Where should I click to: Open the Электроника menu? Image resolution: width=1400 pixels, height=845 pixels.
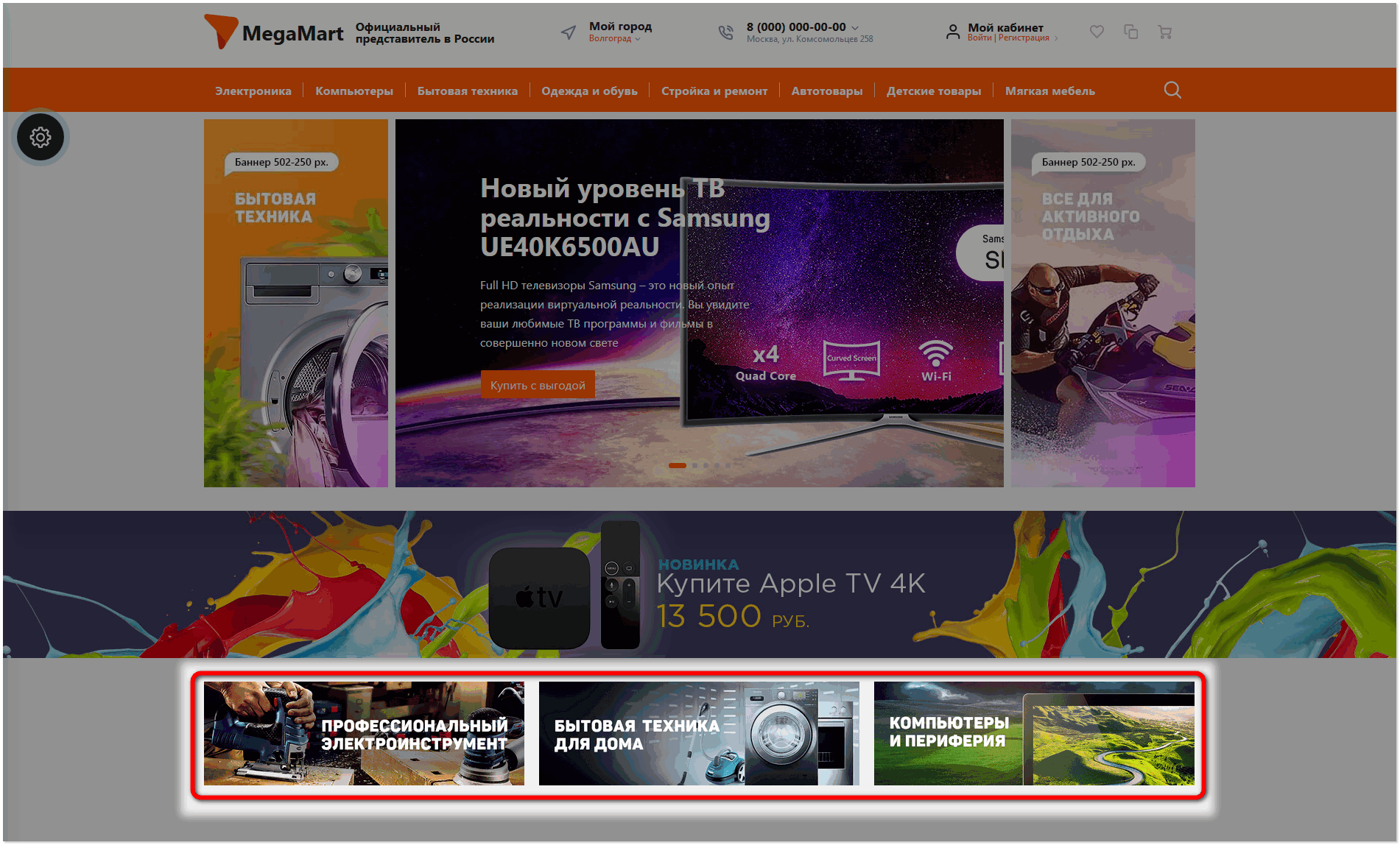pos(253,91)
